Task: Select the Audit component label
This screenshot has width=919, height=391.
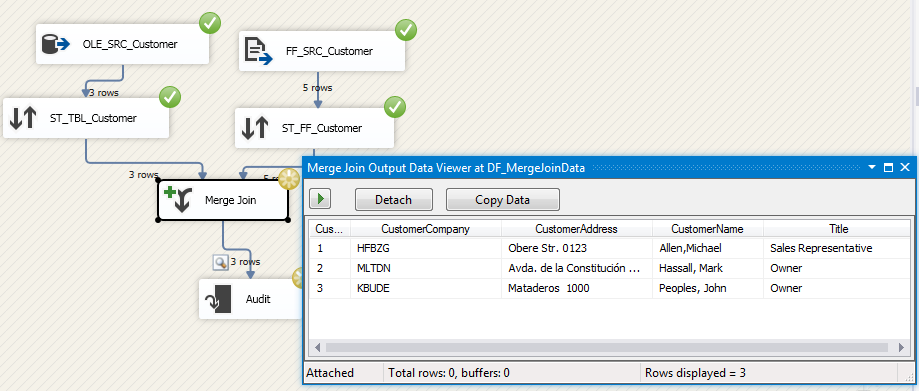Action: coord(258,299)
